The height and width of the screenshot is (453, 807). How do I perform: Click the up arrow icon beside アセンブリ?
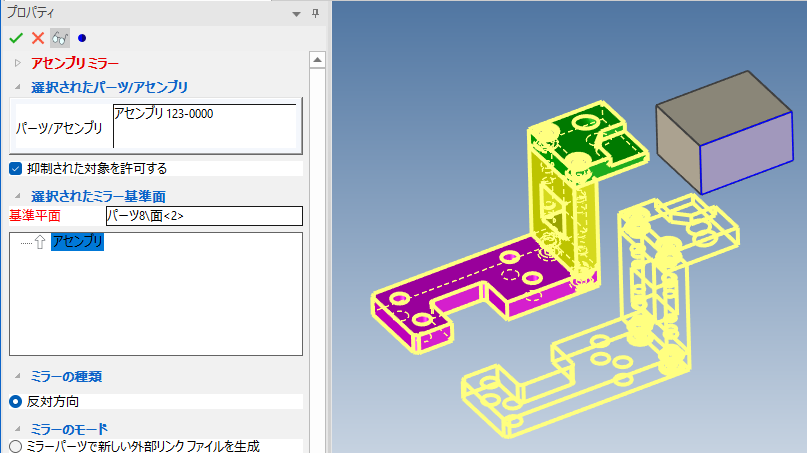pyautogui.click(x=40, y=242)
